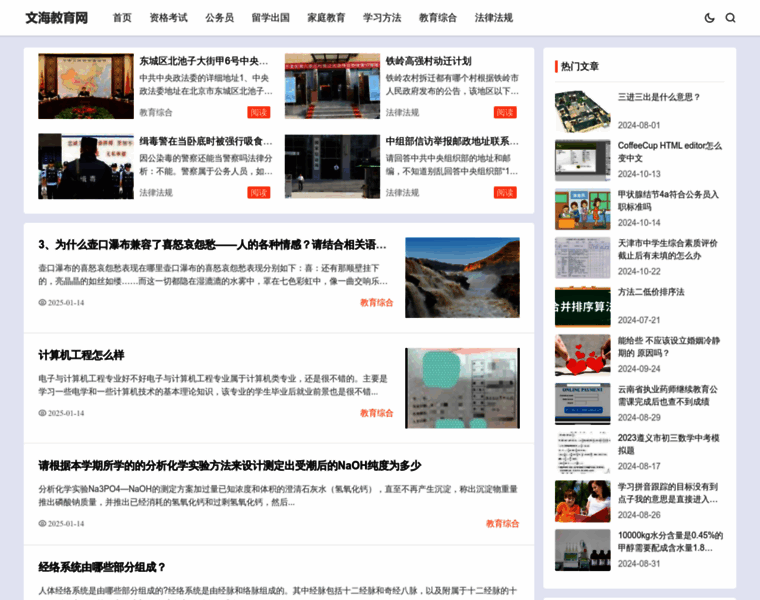
Task: Toggle dark mode moon icon
Action: 709,18
